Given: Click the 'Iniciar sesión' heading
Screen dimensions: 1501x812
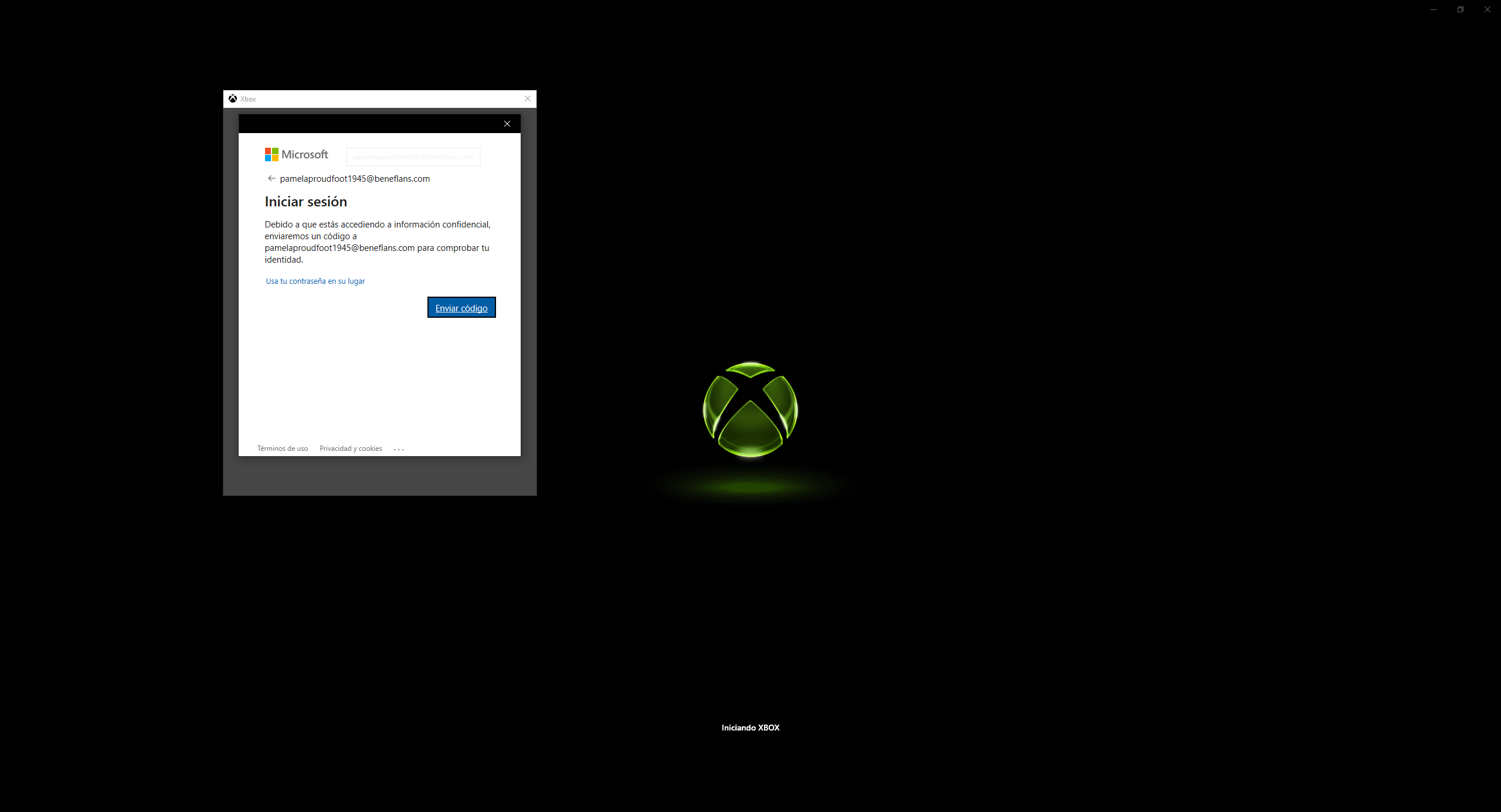Looking at the screenshot, I should (x=306, y=202).
